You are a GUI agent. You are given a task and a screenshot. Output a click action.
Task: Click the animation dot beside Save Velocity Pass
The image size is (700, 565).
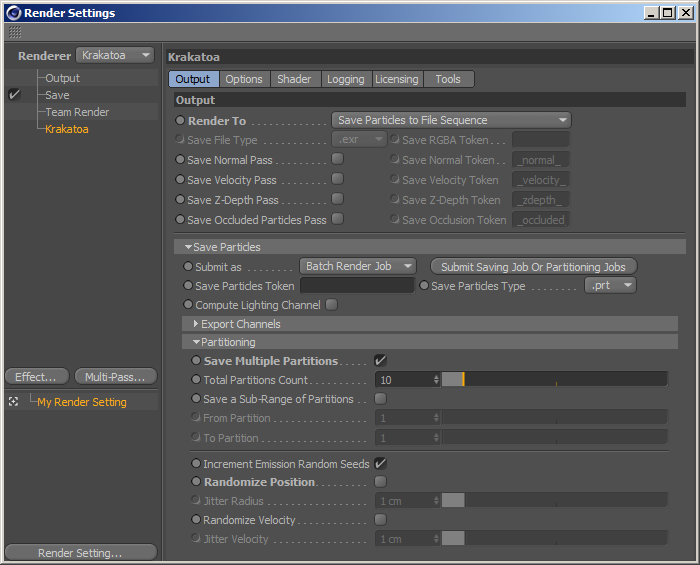[180, 179]
